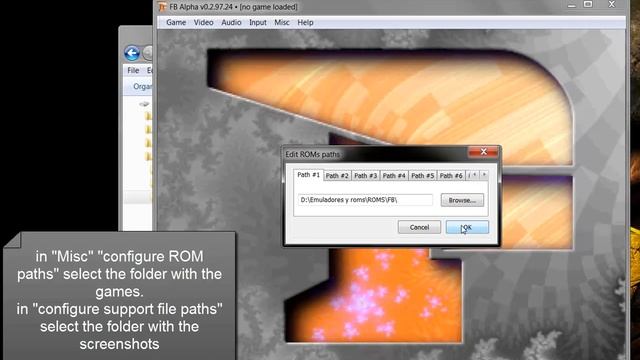The width and height of the screenshot is (640, 360).
Task: Open the Video menu
Action: tap(203, 22)
